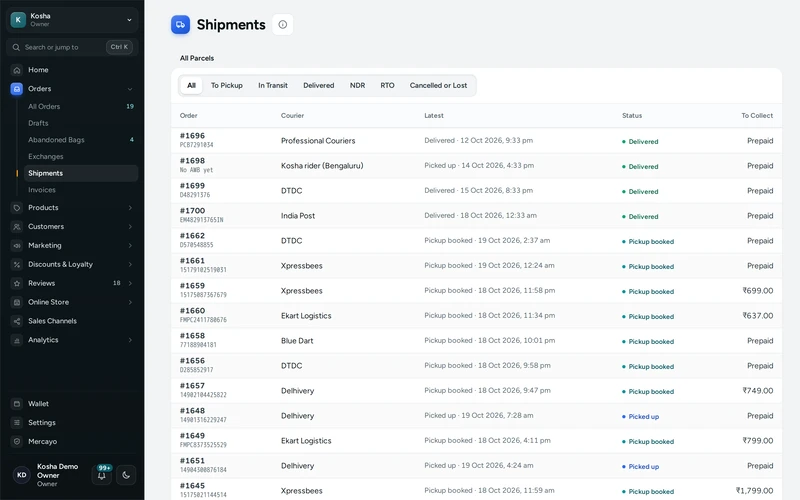Click Picked up status of order #1648
The image size is (800, 500).
pos(640,416)
